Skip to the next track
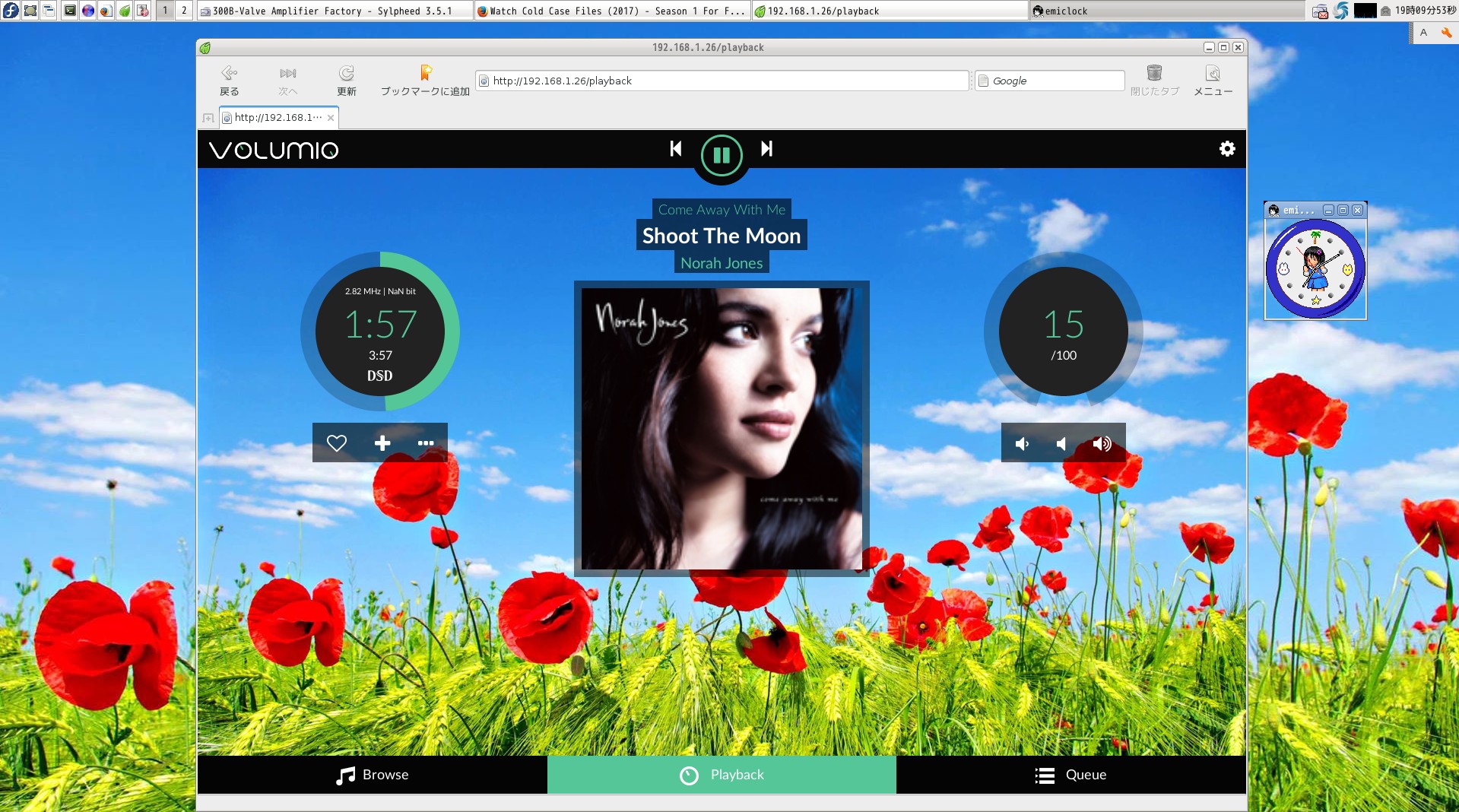This screenshot has width=1459, height=812. [x=766, y=149]
